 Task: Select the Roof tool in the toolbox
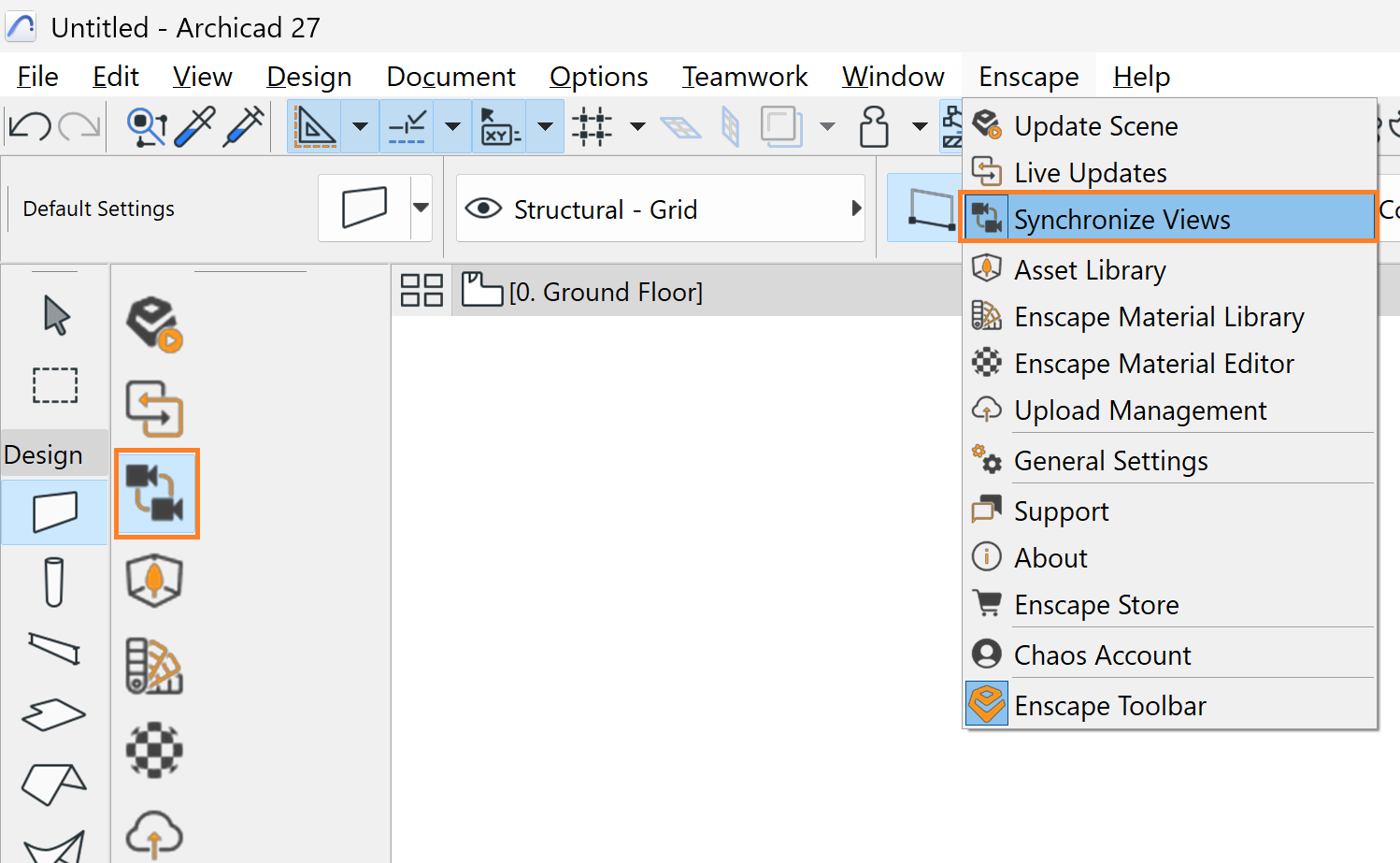coord(54,784)
